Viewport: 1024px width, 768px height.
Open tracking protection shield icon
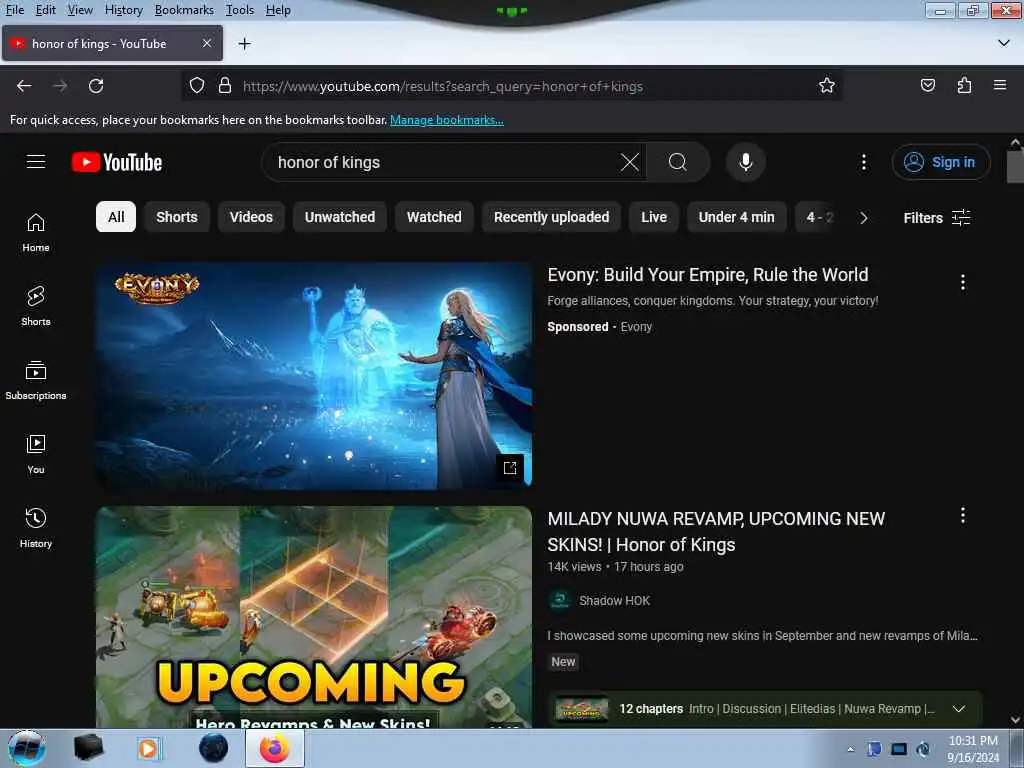click(x=197, y=86)
